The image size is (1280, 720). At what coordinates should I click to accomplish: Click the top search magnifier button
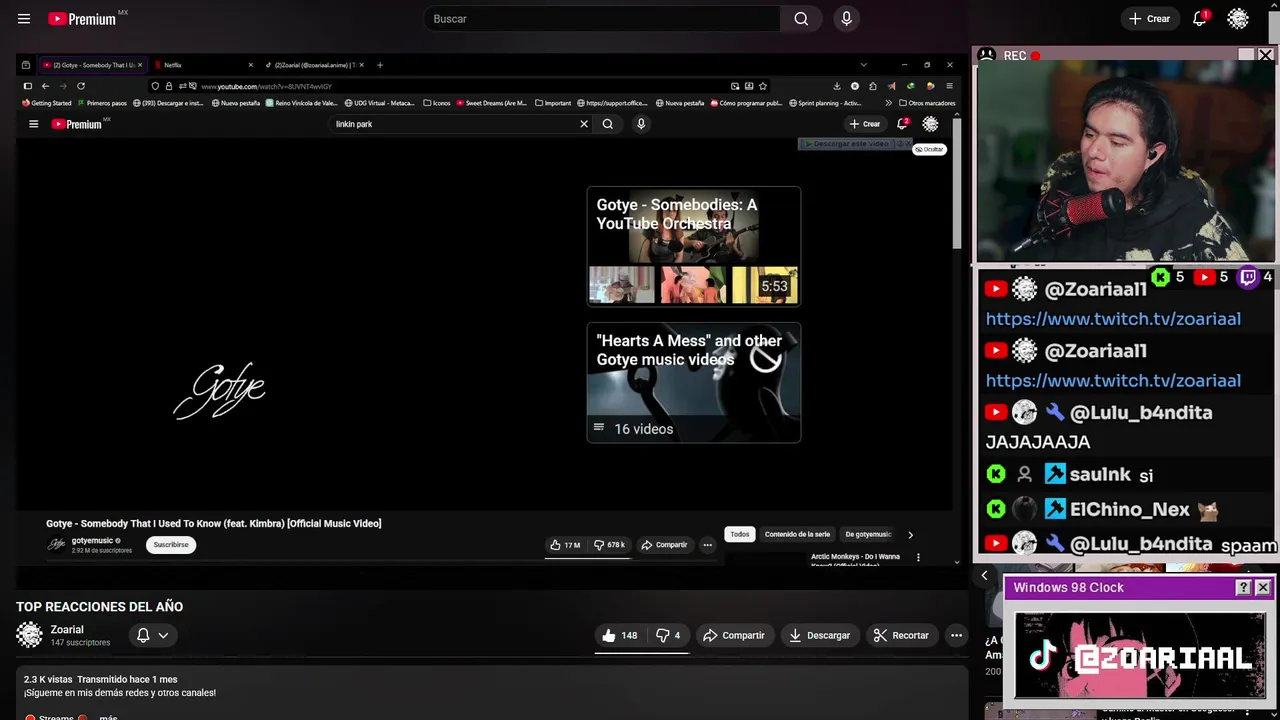[801, 19]
